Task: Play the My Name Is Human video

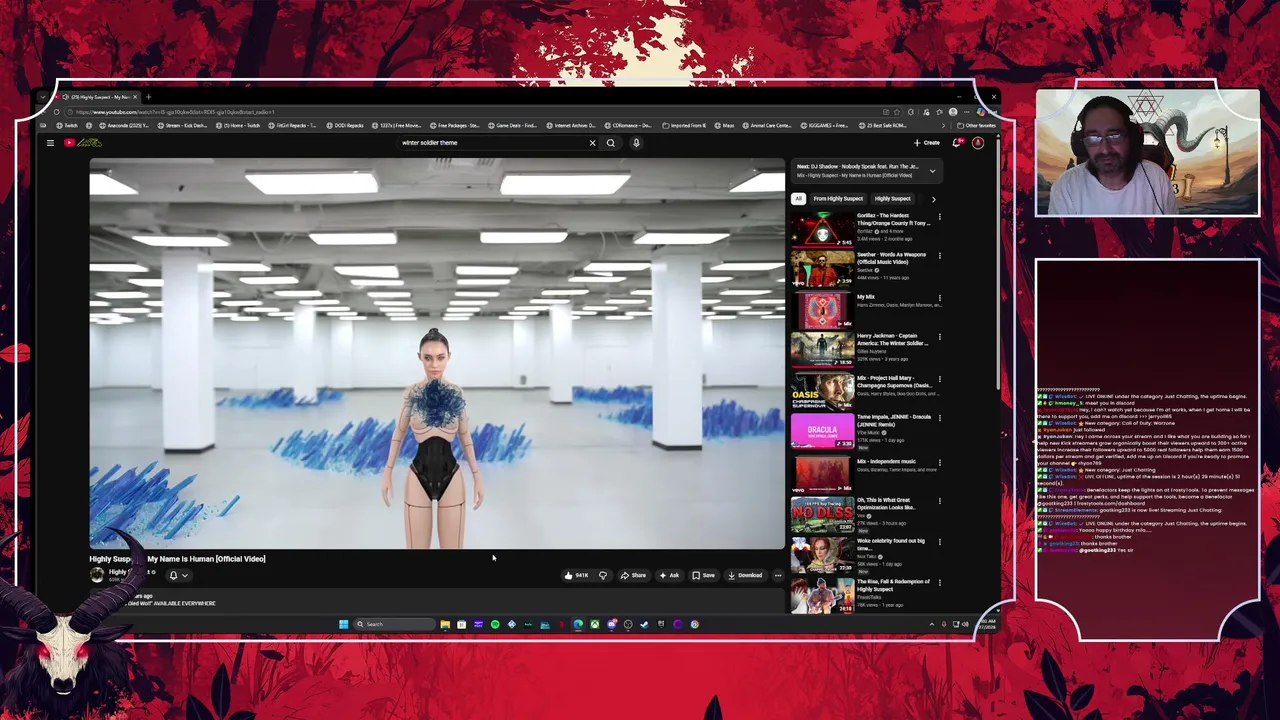Action: point(437,353)
